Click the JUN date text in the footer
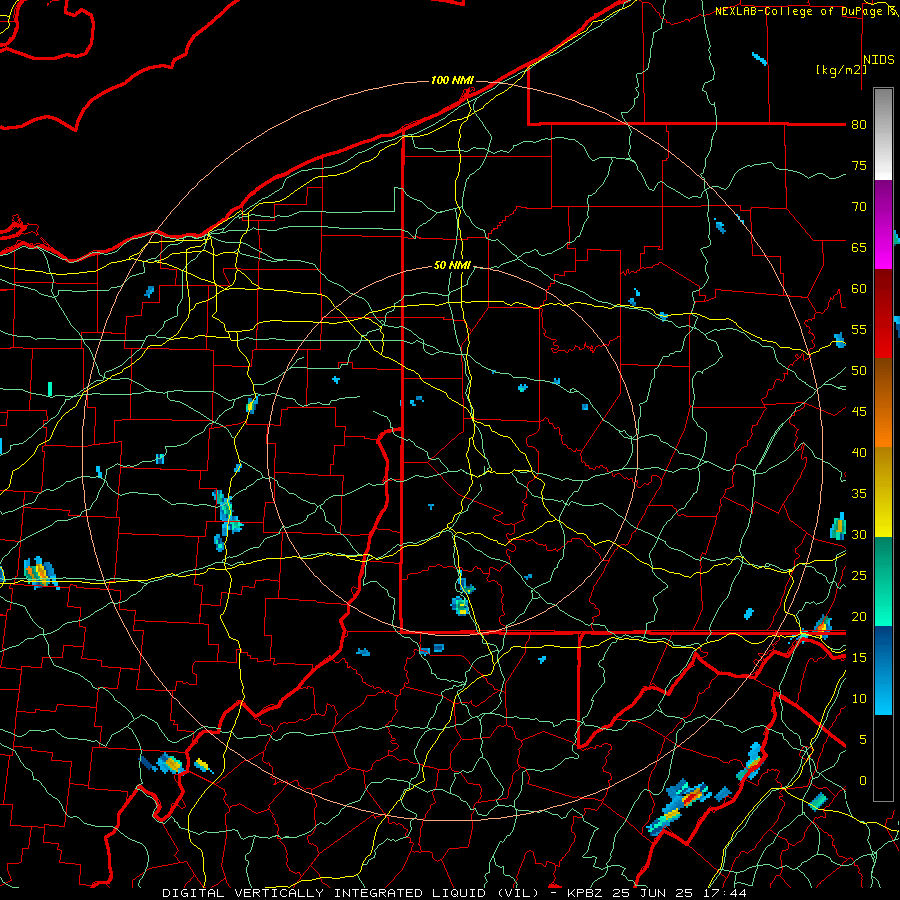This screenshot has height=900, width=900. pos(656,893)
